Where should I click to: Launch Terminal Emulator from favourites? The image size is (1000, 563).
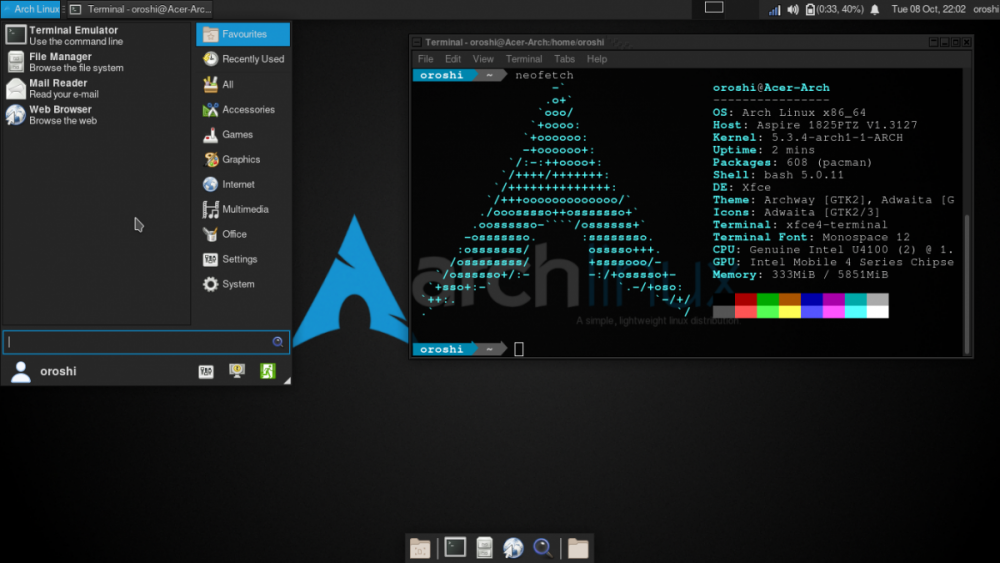pos(96,35)
